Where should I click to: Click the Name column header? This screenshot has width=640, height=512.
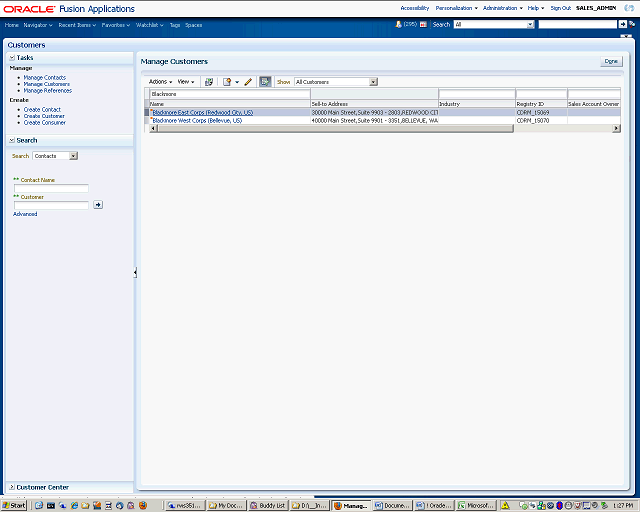tap(230, 104)
